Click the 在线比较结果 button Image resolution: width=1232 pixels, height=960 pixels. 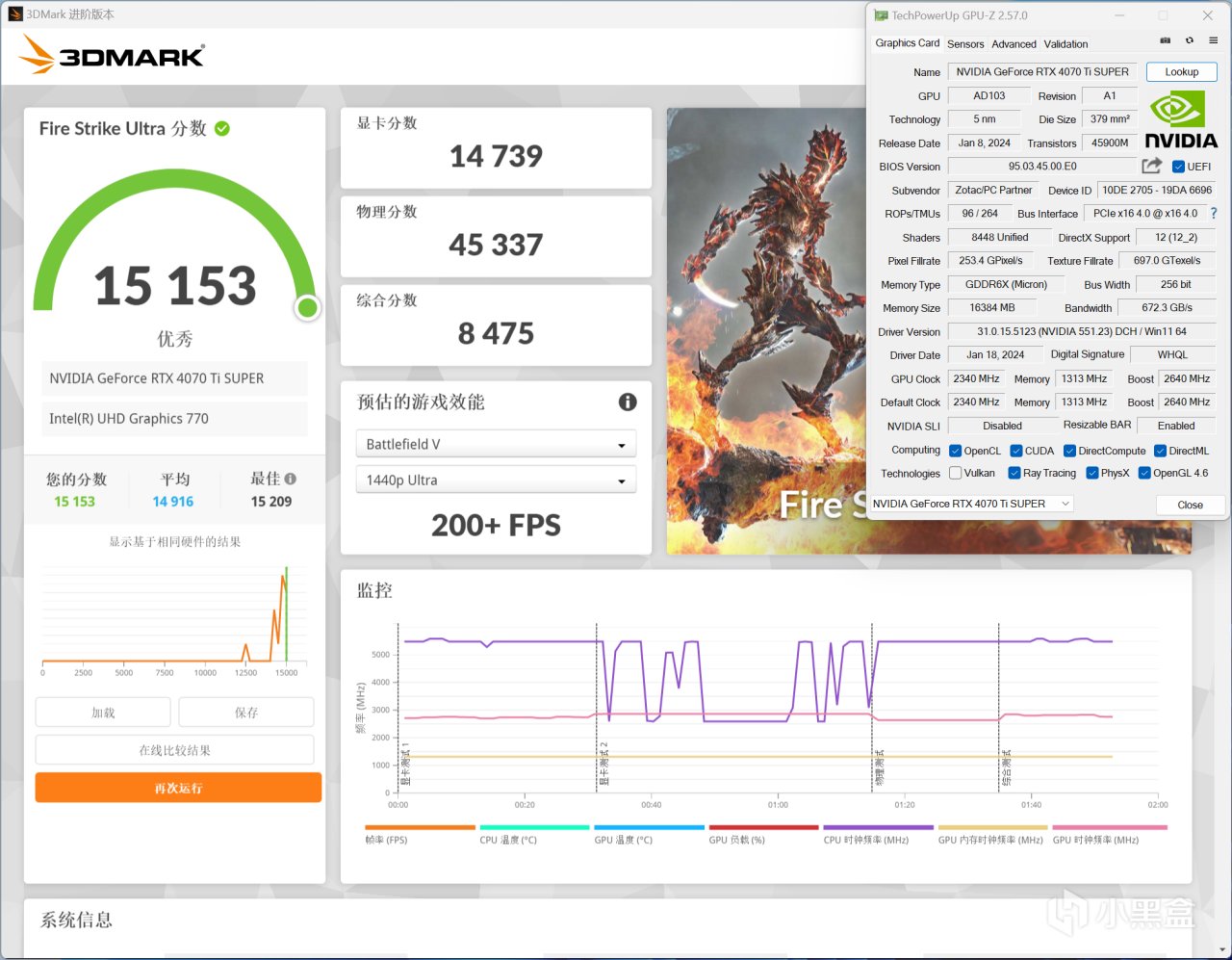pyautogui.click(x=174, y=750)
